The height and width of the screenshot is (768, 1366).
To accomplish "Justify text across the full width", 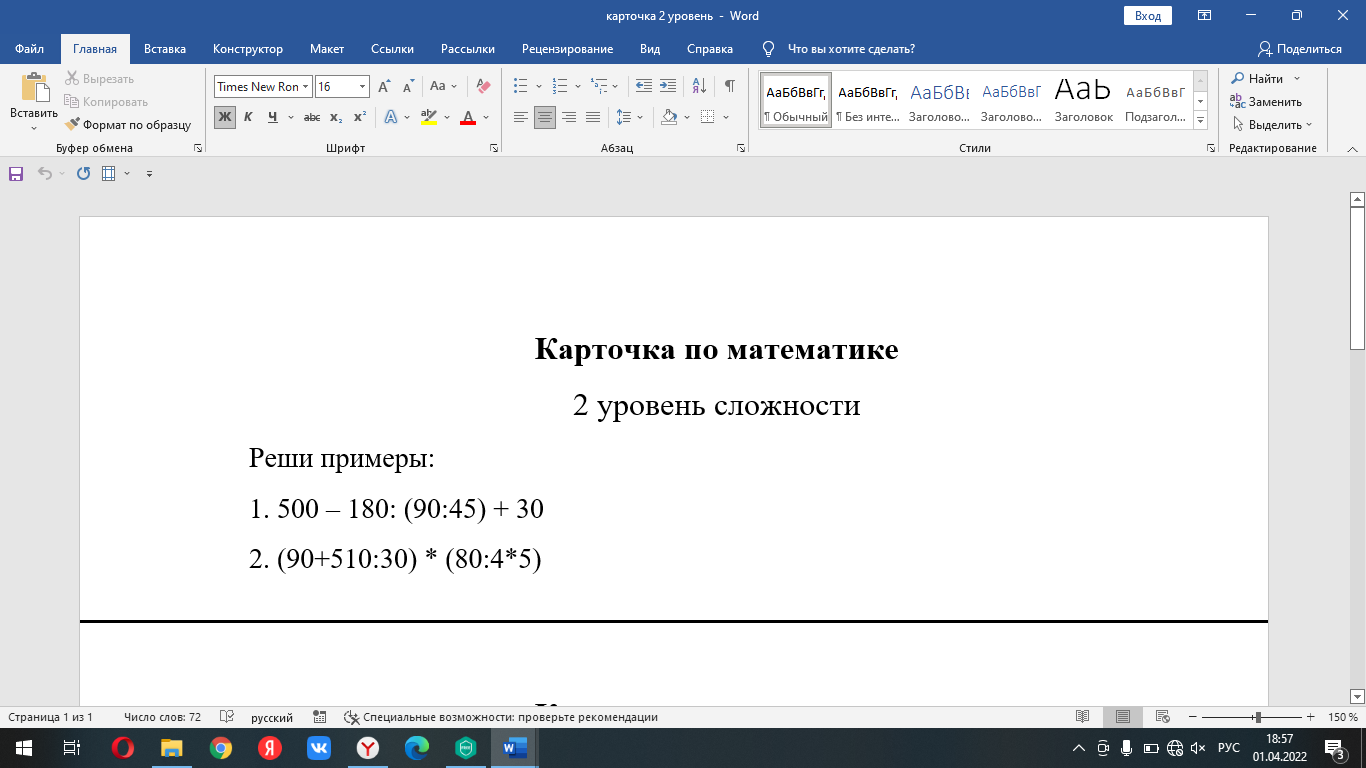I will (592, 117).
